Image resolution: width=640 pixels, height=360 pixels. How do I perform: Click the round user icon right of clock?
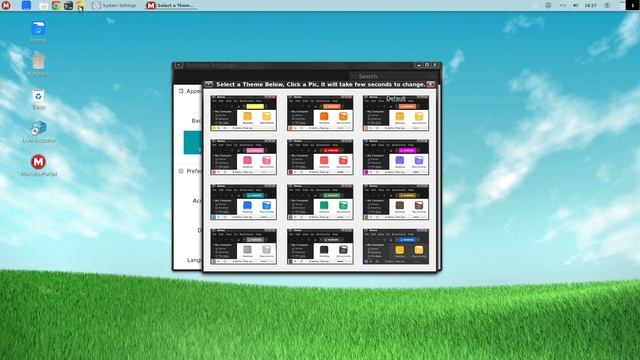[607, 5]
